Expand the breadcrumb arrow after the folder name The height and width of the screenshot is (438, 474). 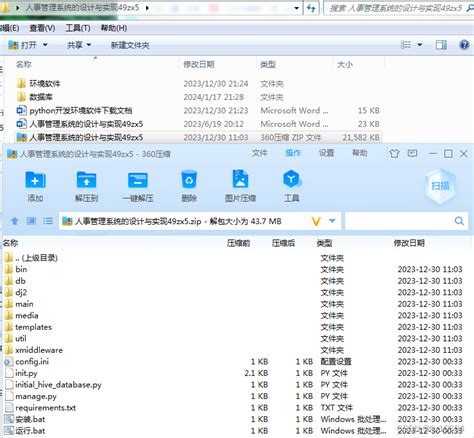[147, 8]
